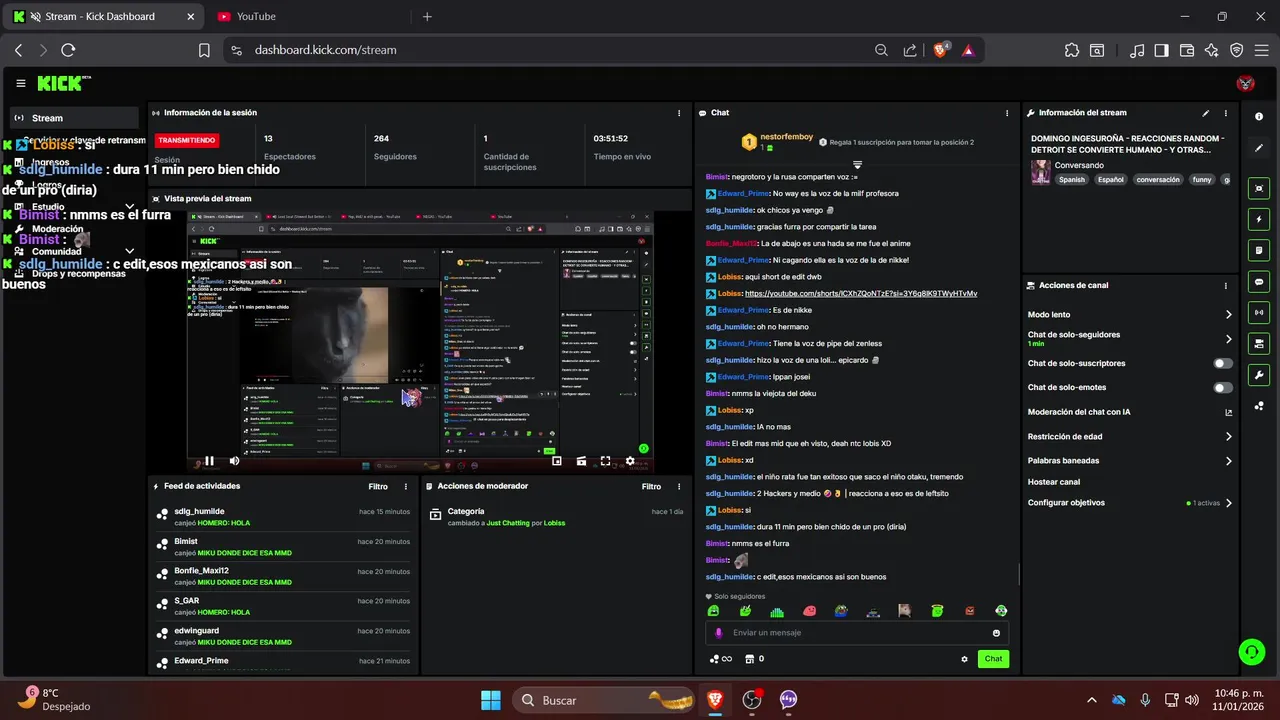Mute the stream preview volume icon
This screenshot has height=720, width=1280.
[234, 461]
